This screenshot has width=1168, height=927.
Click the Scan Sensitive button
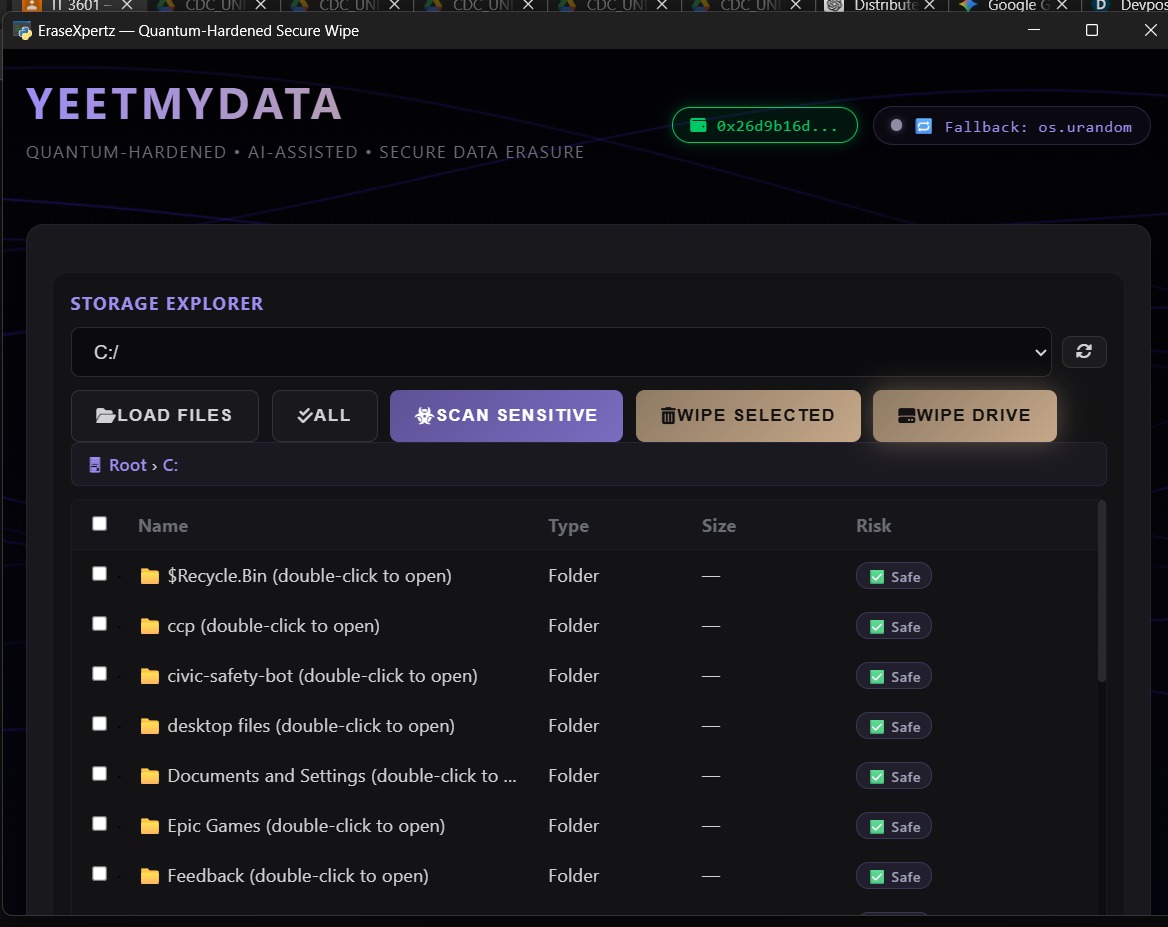[507, 416]
